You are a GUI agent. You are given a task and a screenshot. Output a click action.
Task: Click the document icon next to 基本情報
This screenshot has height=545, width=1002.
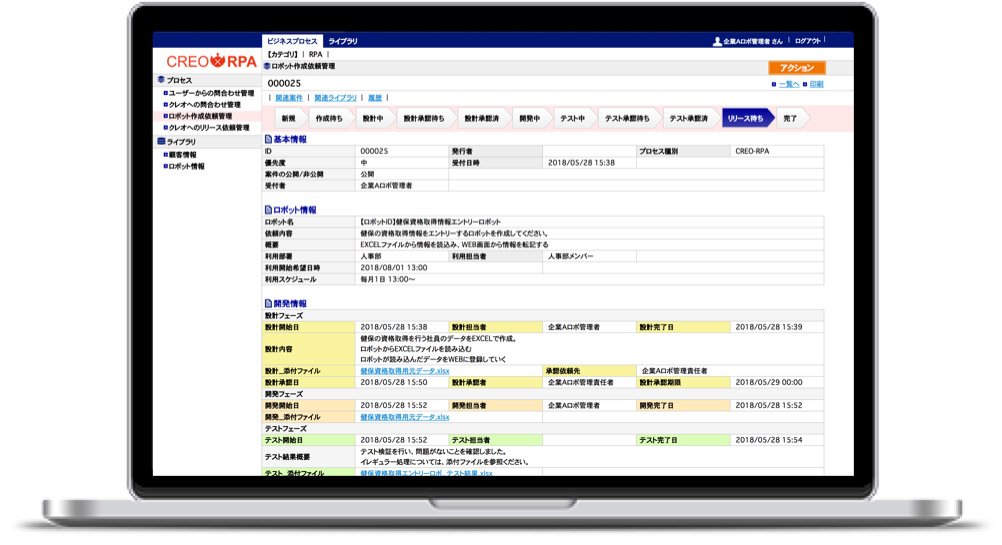click(x=268, y=139)
